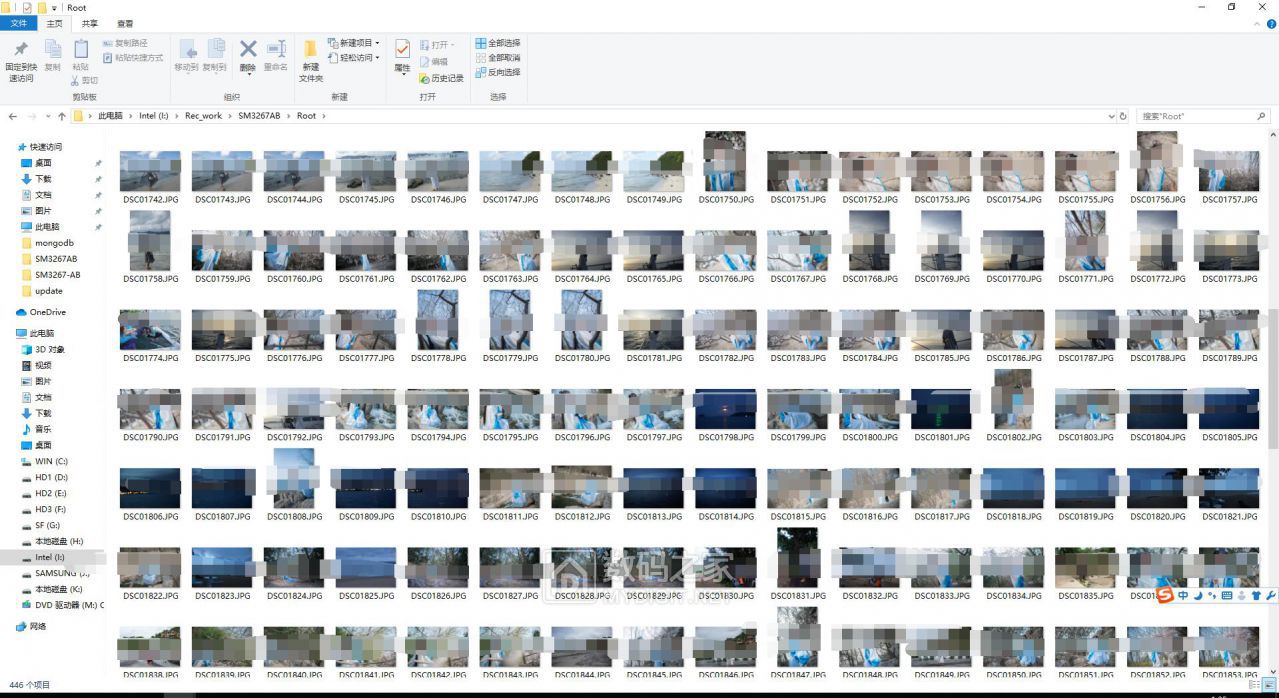Click the 重命名 ribbon icon

276,49
